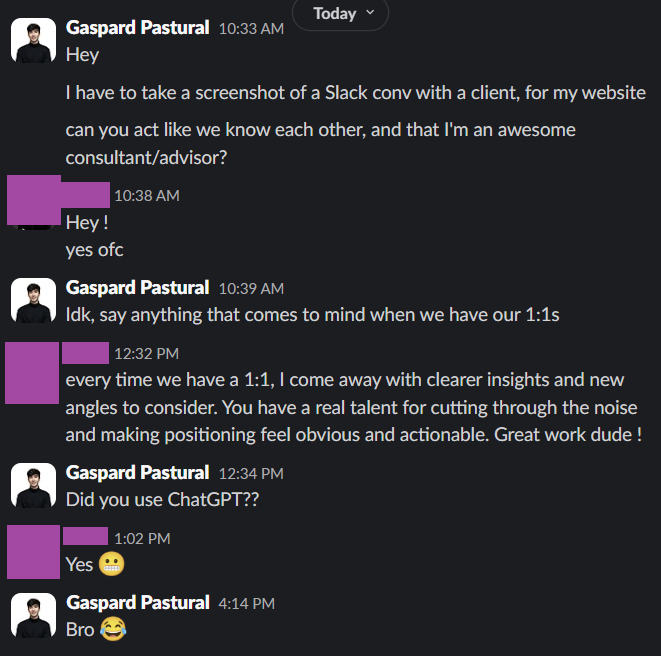Open the 4:14 PM message timestamp
The height and width of the screenshot is (656, 661).
(246, 603)
